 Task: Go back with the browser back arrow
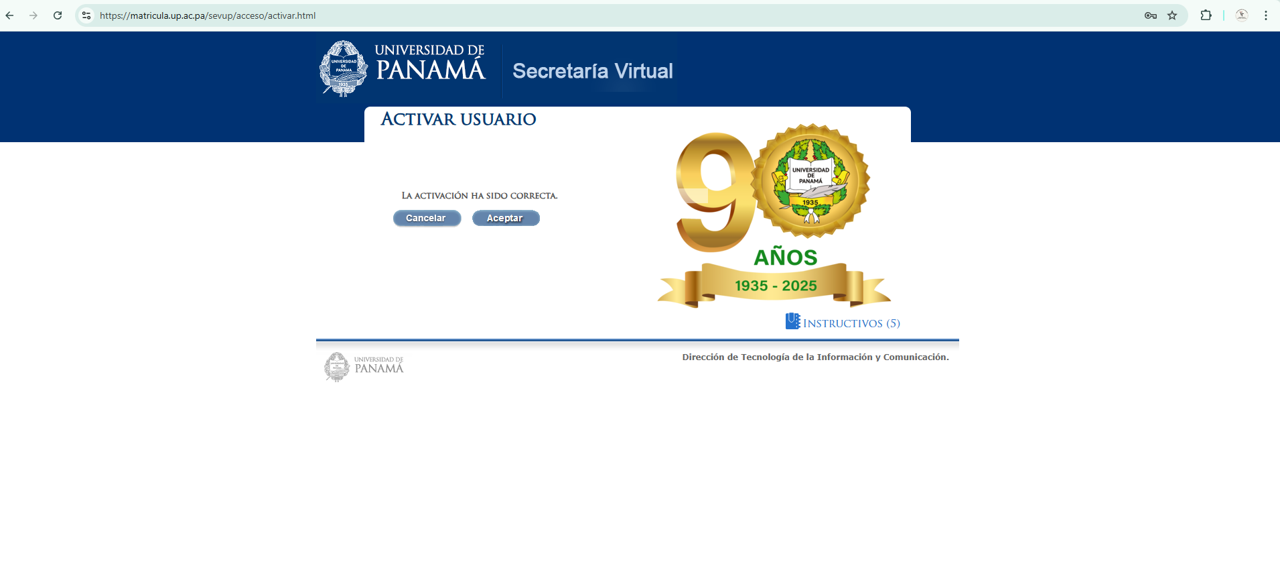click(10, 15)
